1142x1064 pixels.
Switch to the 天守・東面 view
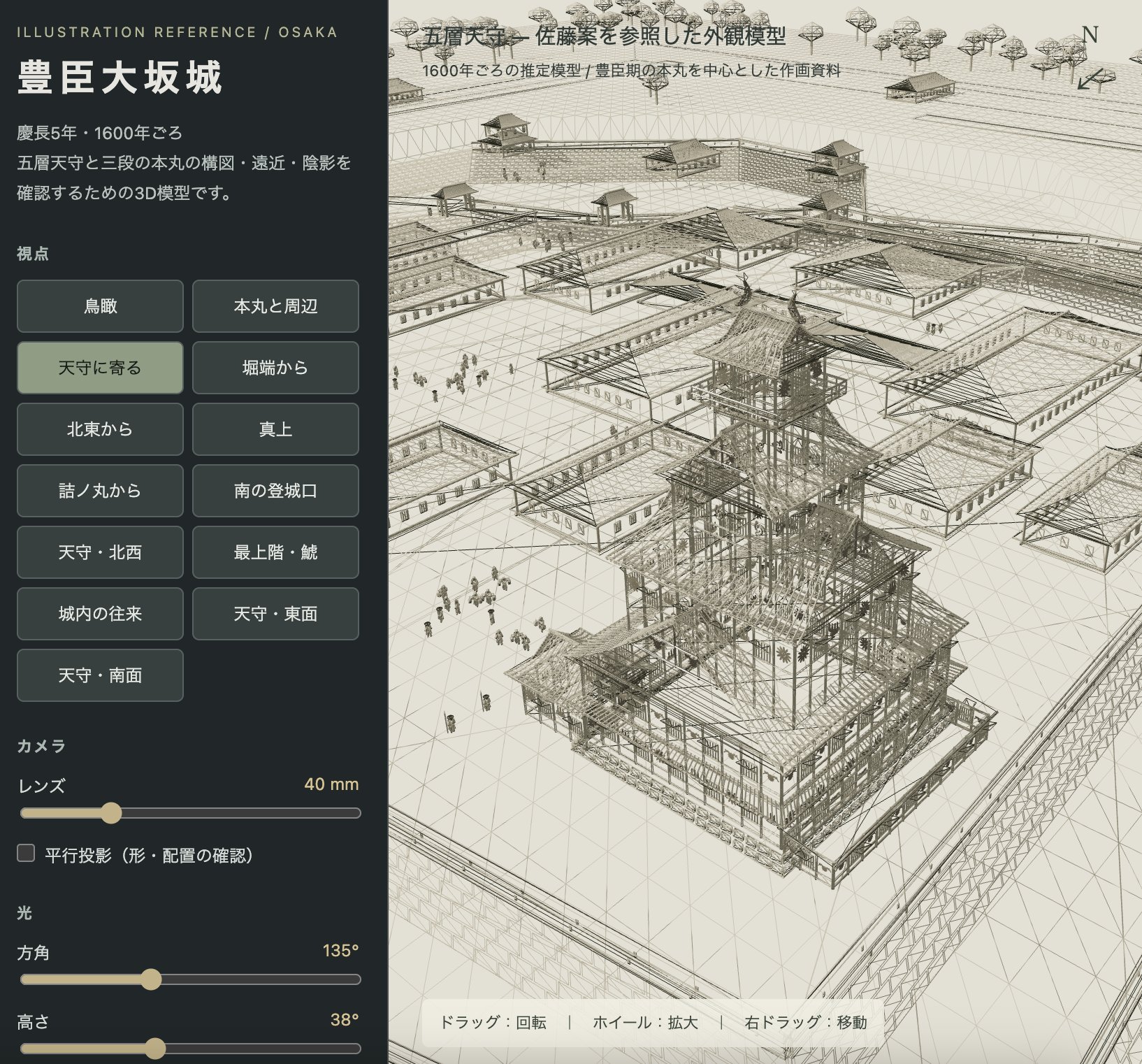(x=275, y=614)
